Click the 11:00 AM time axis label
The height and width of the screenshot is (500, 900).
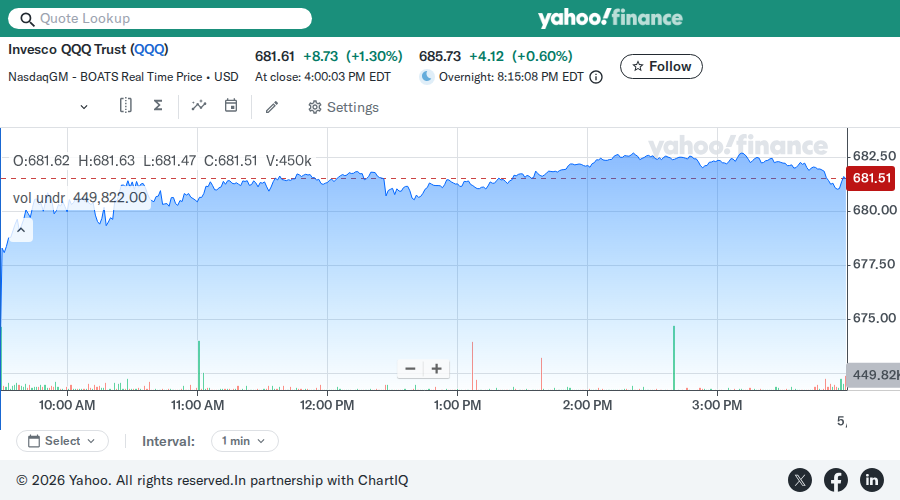pos(197,405)
